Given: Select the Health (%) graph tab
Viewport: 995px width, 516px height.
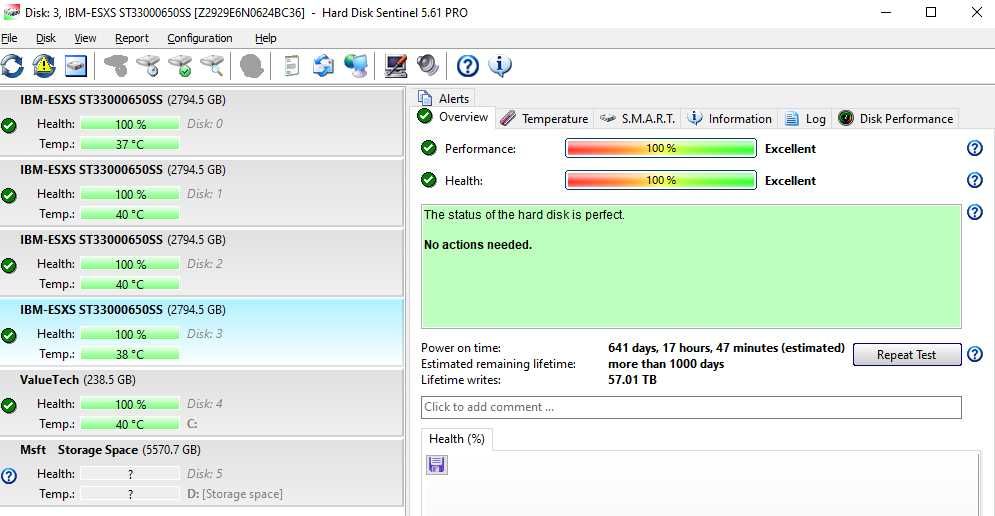Looking at the screenshot, I should click(457, 439).
